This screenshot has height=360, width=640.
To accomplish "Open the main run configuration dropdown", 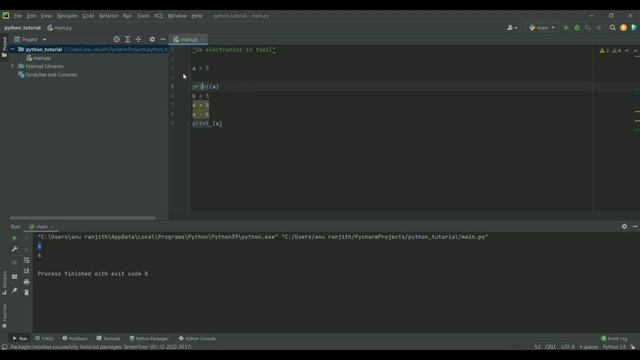I will tap(542, 28).
